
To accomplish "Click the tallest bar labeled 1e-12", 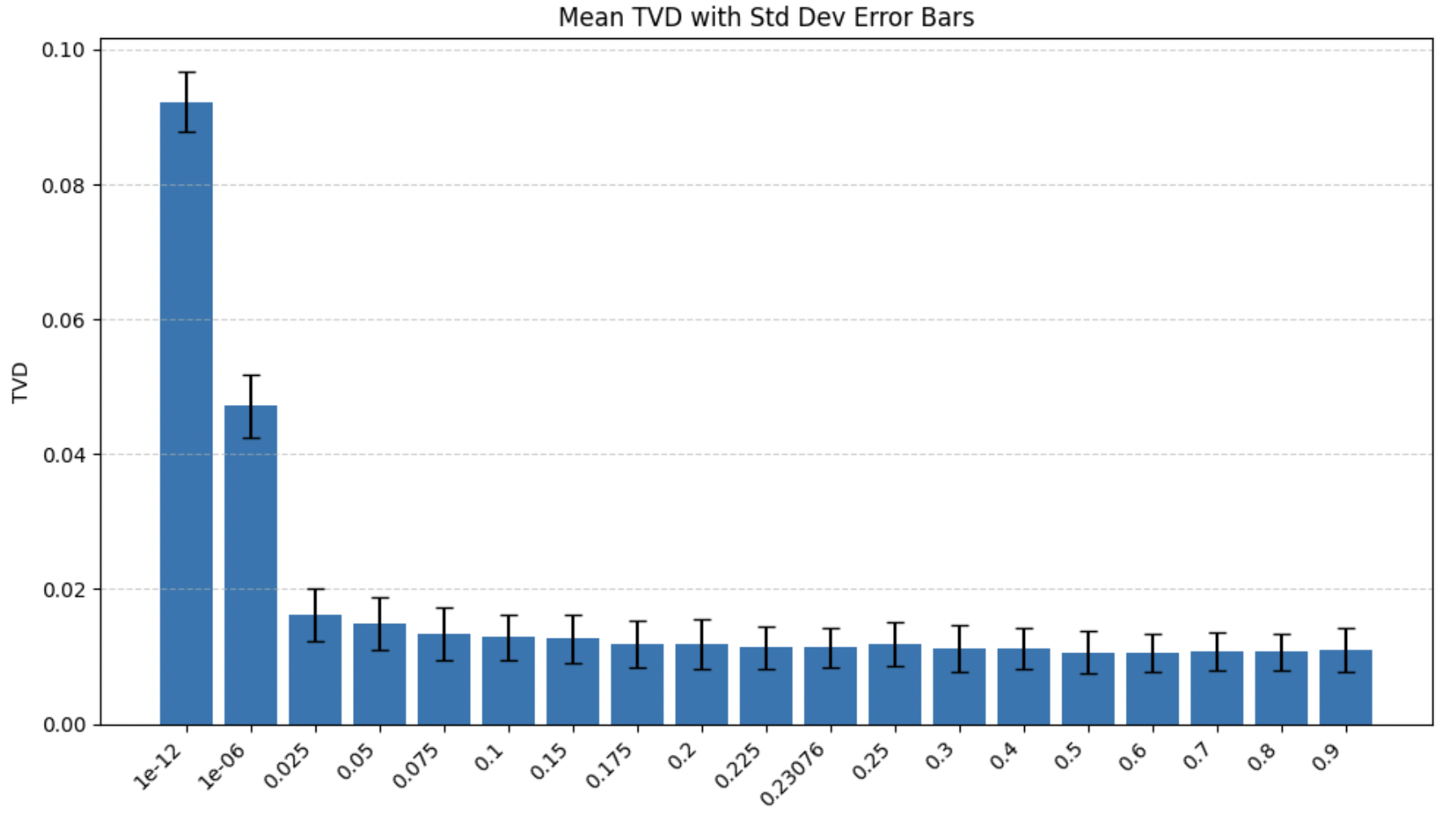I will (x=186, y=413).
